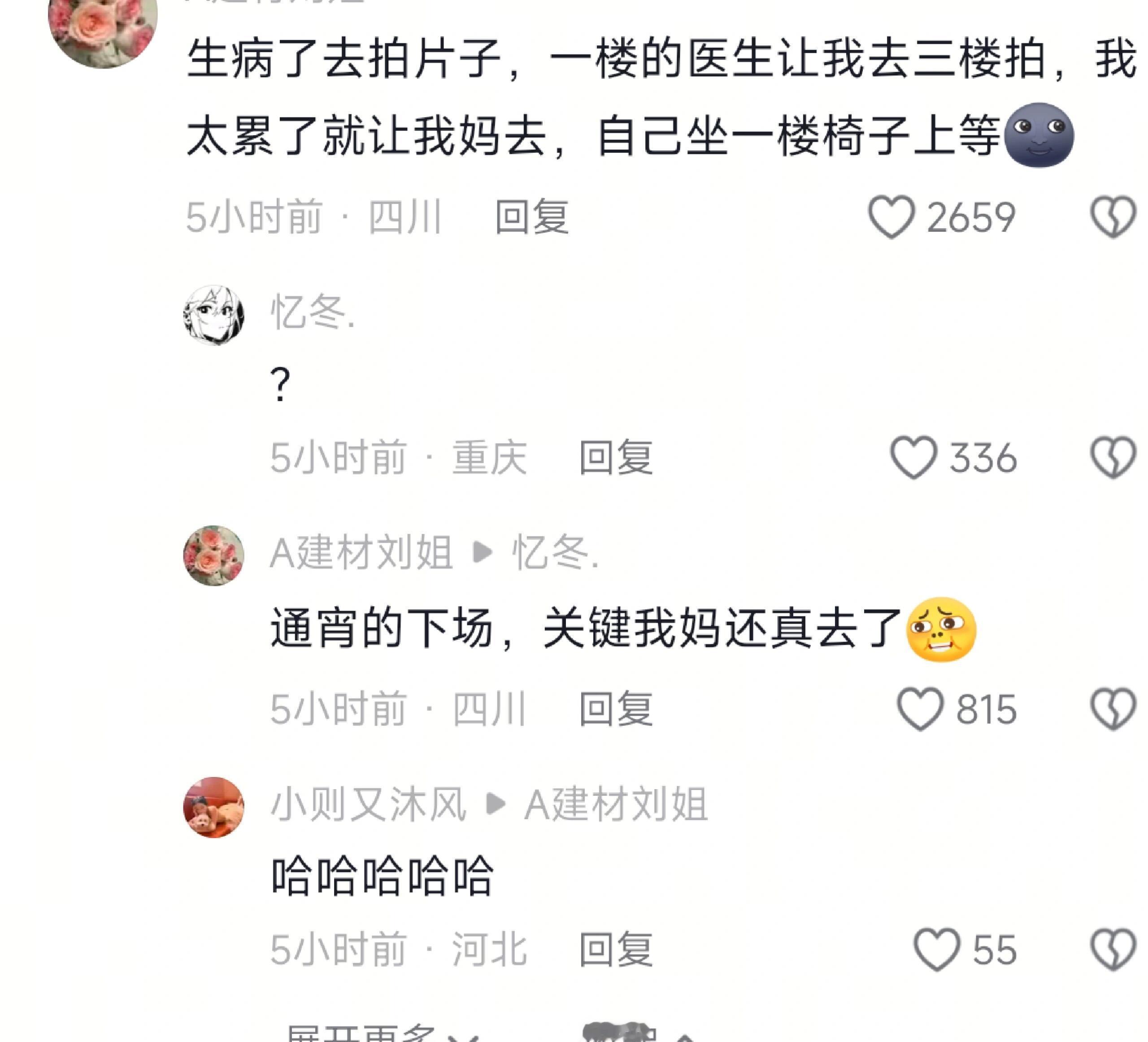
Task: Reply to 忆冬's question mark comment
Action: [x=616, y=457]
